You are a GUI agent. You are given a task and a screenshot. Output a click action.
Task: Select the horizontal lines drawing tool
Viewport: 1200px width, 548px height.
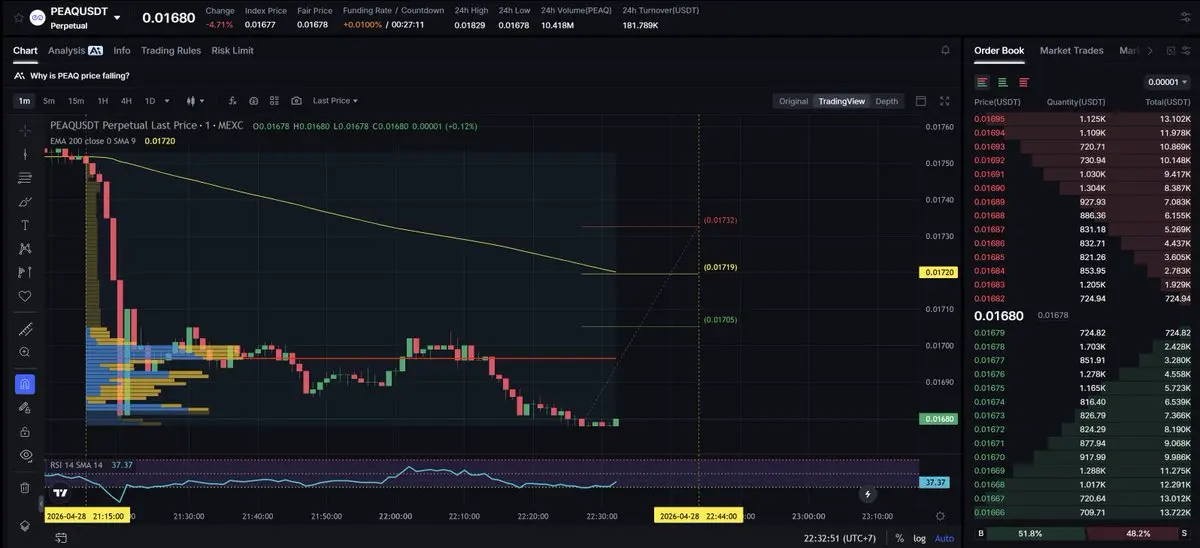[x=25, y=178]
